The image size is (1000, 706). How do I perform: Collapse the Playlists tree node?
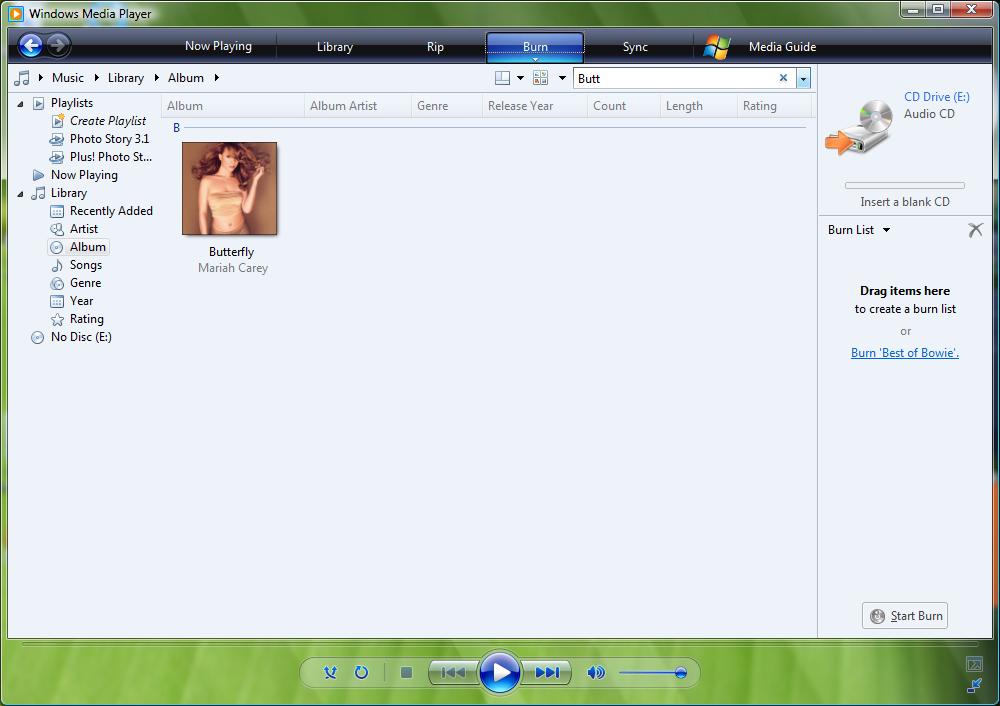click(20, 103)
